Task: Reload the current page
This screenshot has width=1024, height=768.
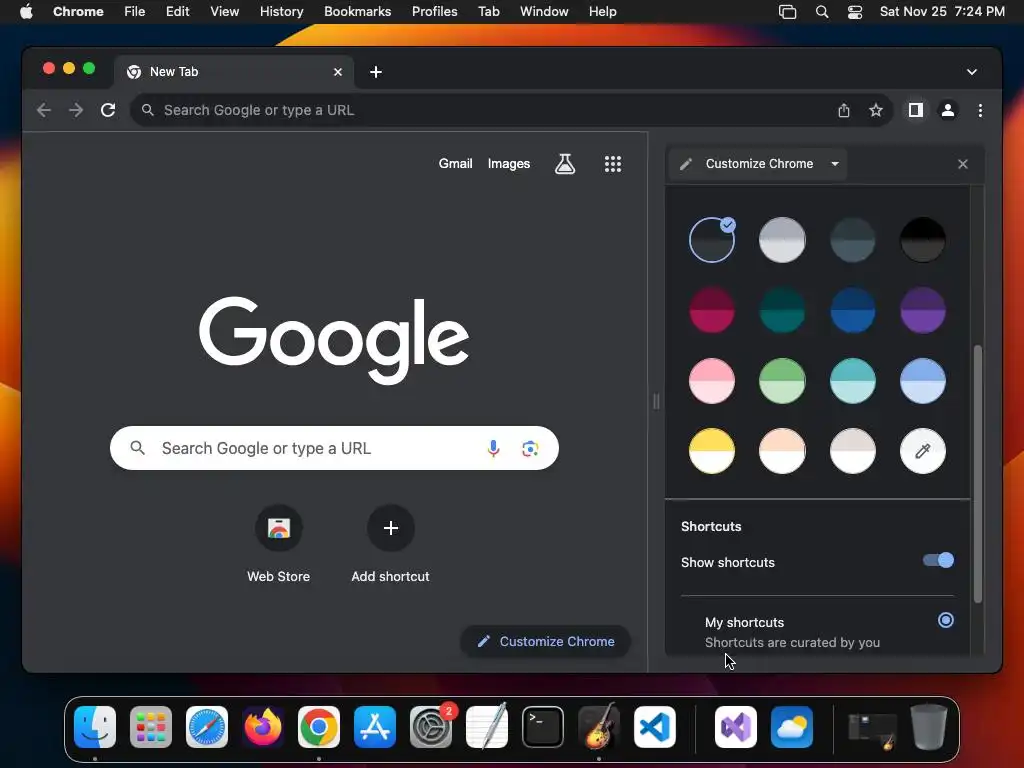Action: click(x=108, y=110)
